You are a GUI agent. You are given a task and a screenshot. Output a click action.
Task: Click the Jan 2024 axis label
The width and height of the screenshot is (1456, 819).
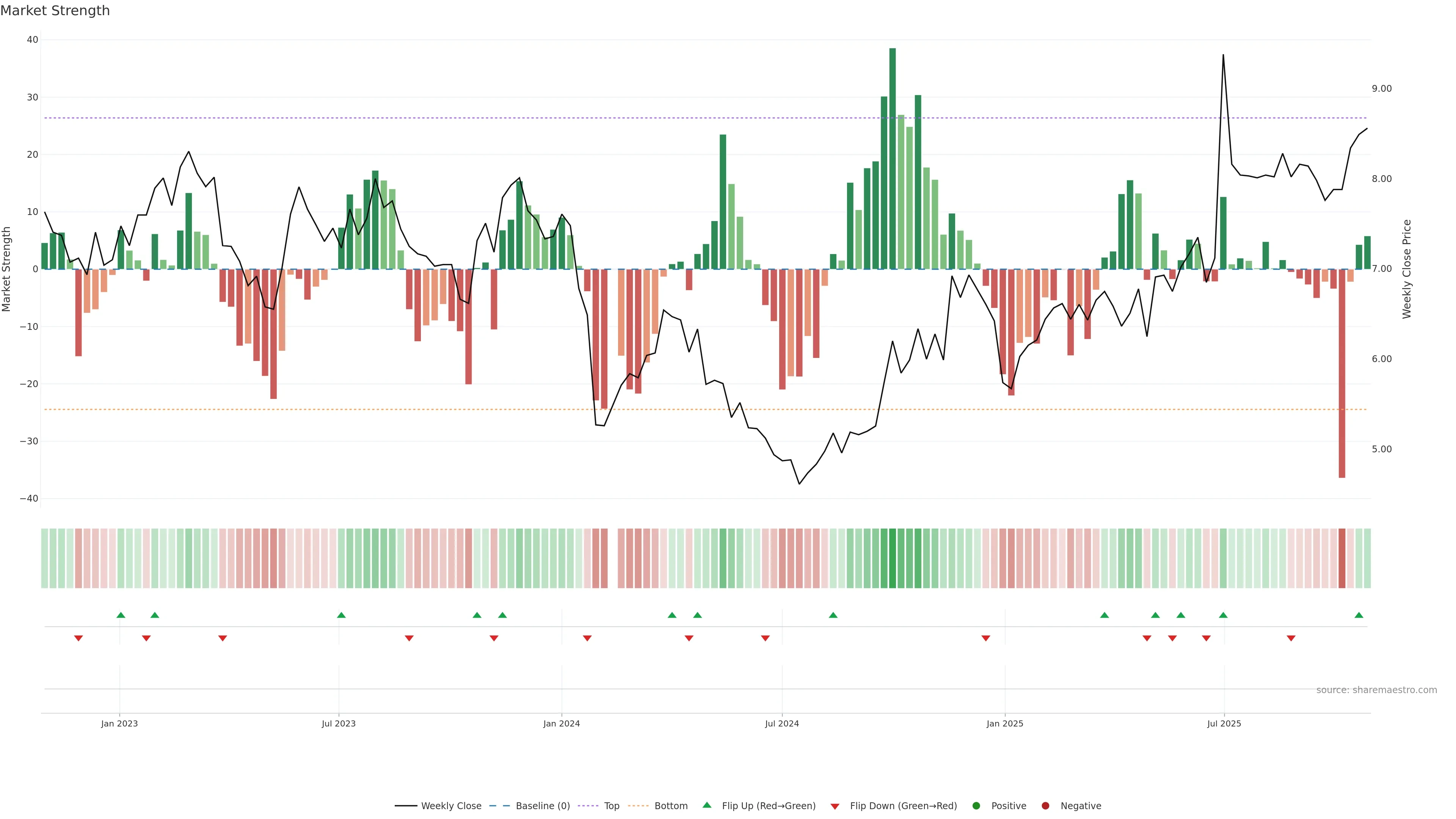(x=561, y=723)
